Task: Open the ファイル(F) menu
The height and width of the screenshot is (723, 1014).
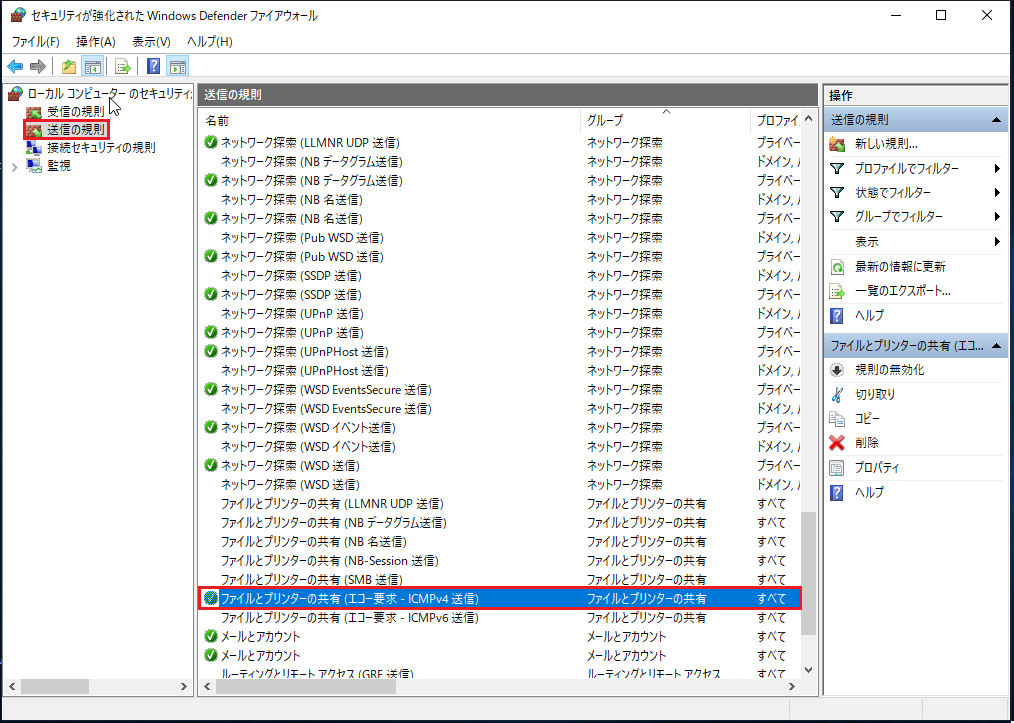Action: point(36,42)
